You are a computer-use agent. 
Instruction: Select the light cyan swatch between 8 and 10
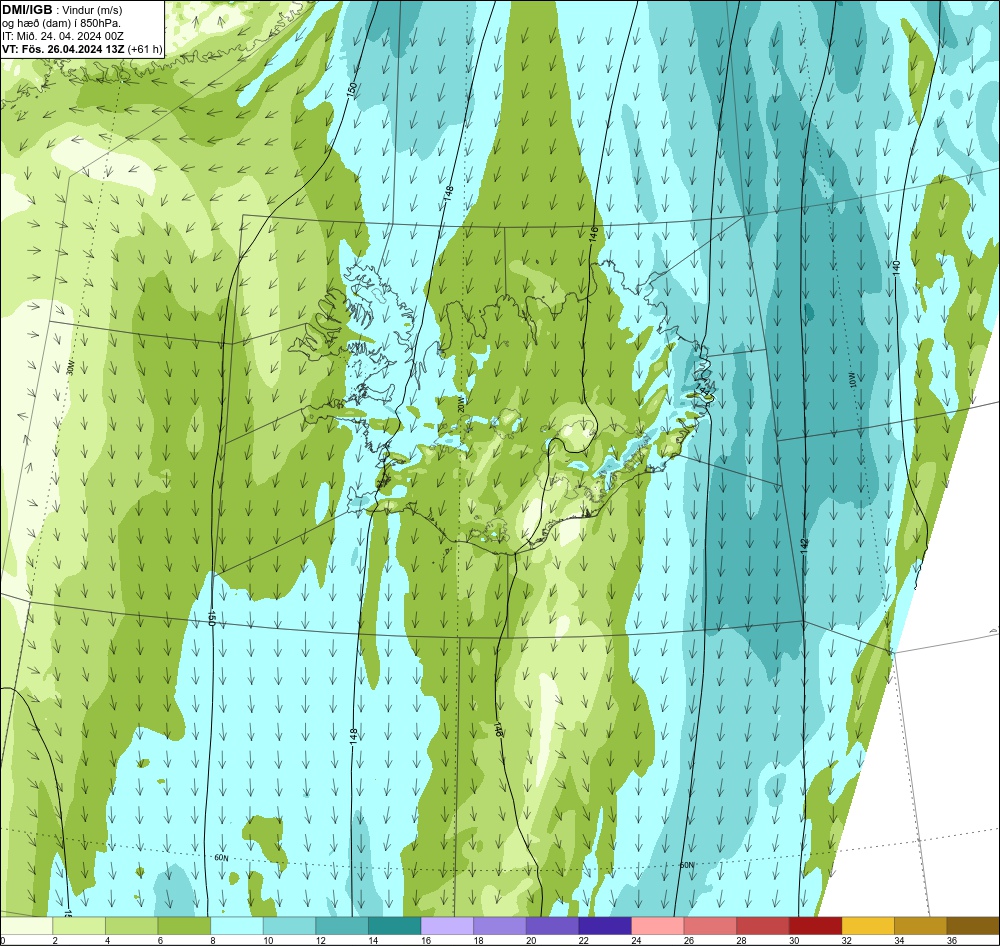(x=237, y=926)
